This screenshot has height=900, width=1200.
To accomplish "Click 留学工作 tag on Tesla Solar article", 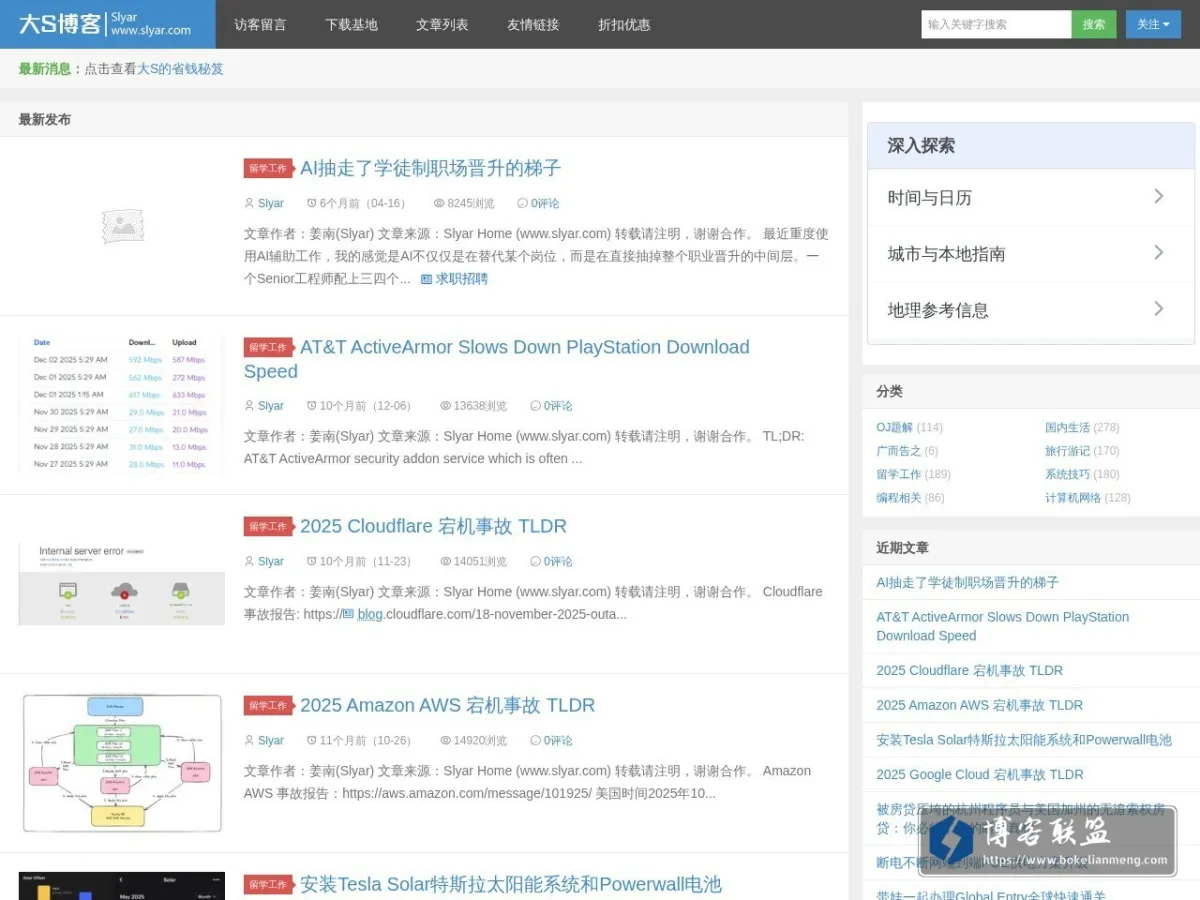I will 268,884.
